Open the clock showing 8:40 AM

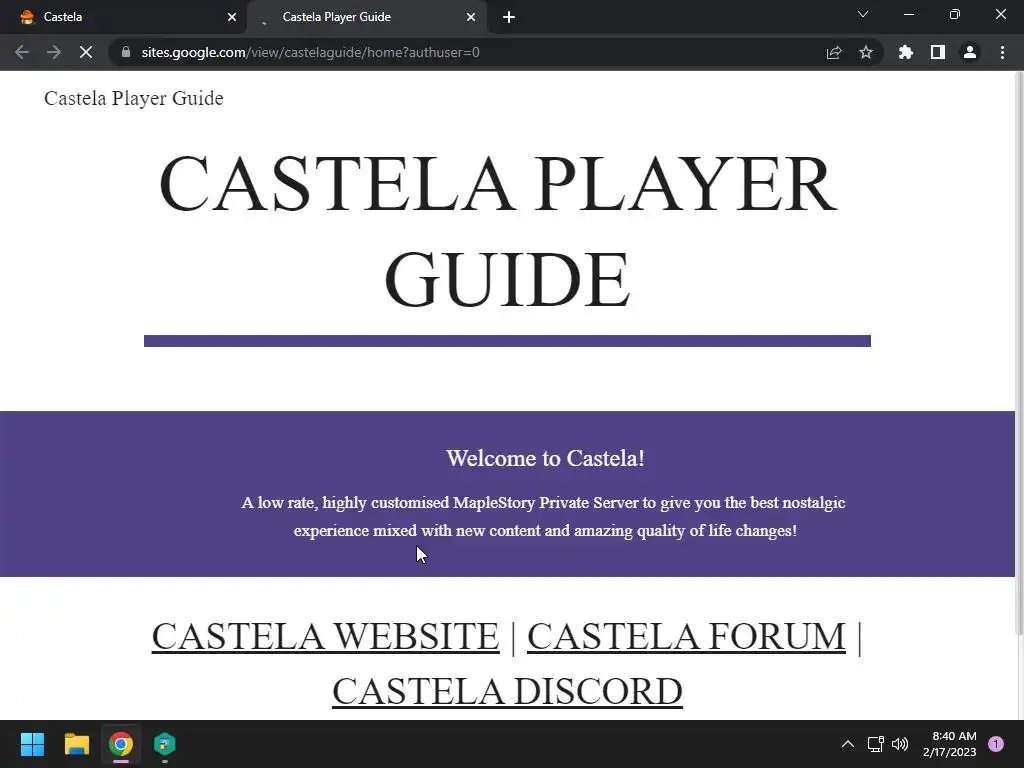(950, 744)
